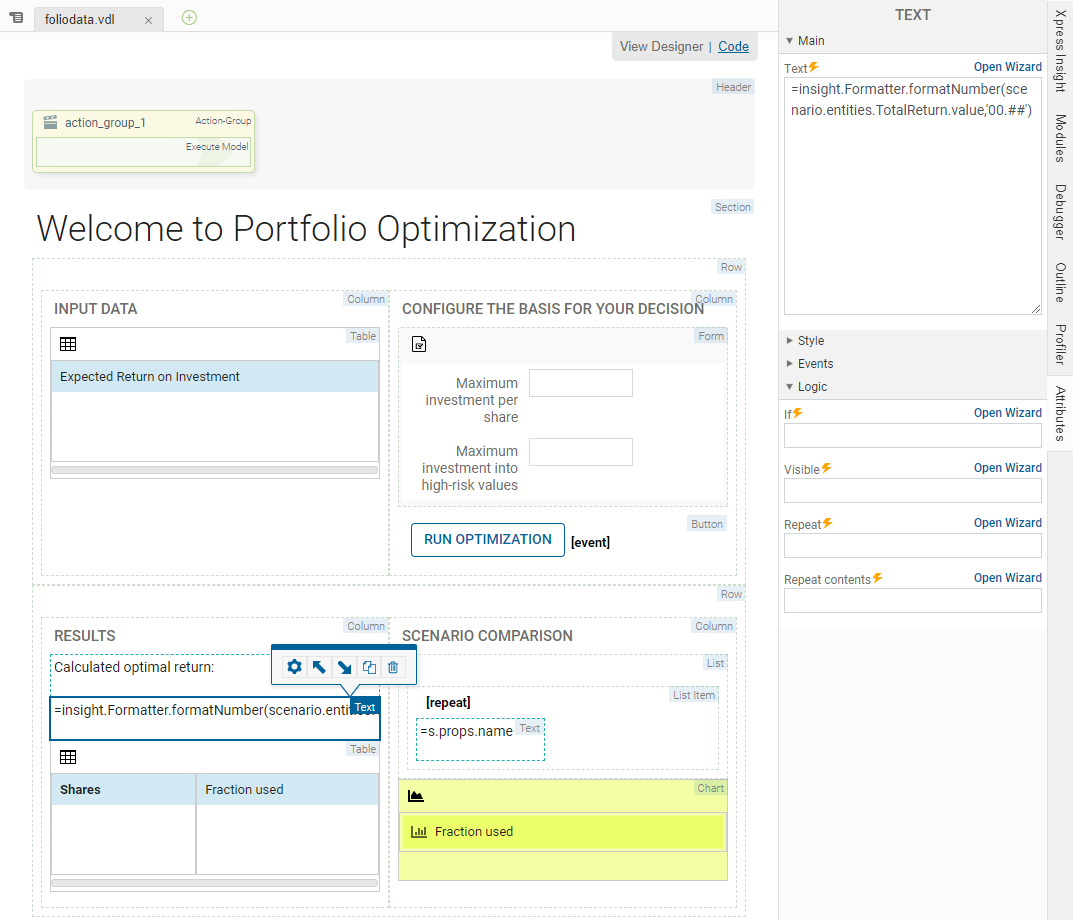Toggle the file outline icon at top left
1073x920 pixels.
16,17
